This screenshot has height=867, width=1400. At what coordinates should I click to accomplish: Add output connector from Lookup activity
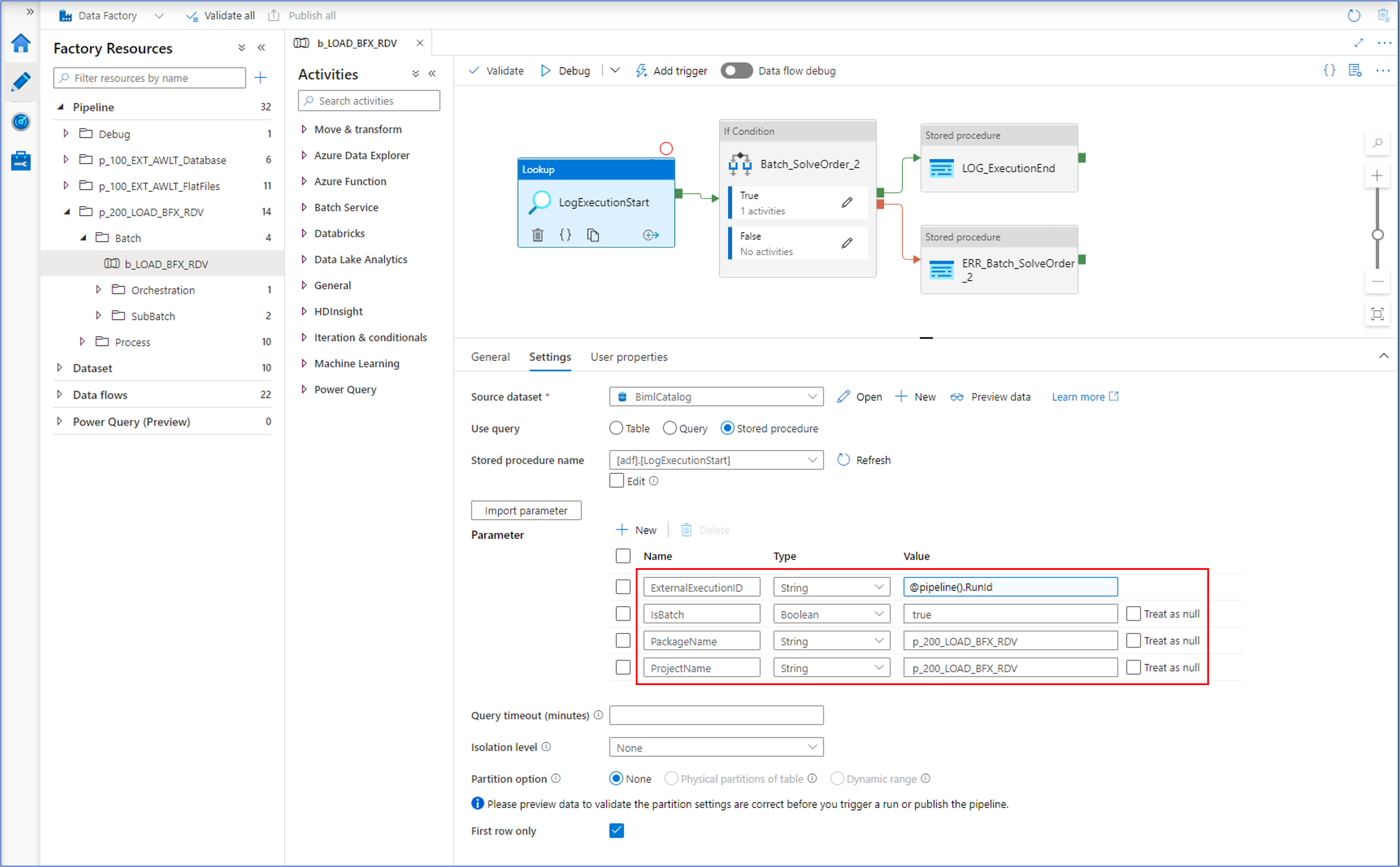pyautogui.click(x=651, y=235)
